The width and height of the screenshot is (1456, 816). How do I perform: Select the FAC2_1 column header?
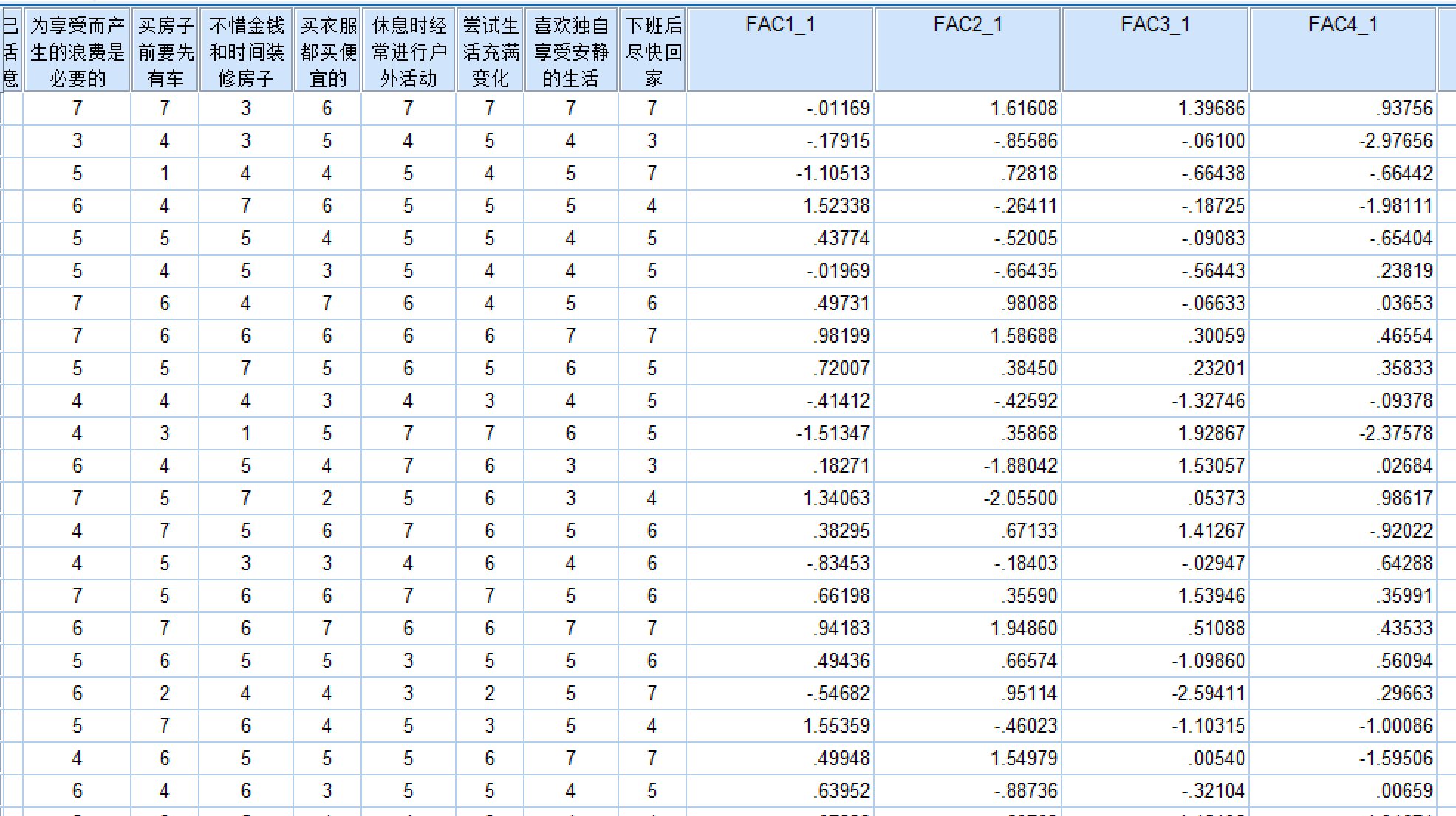pos(968,49)
